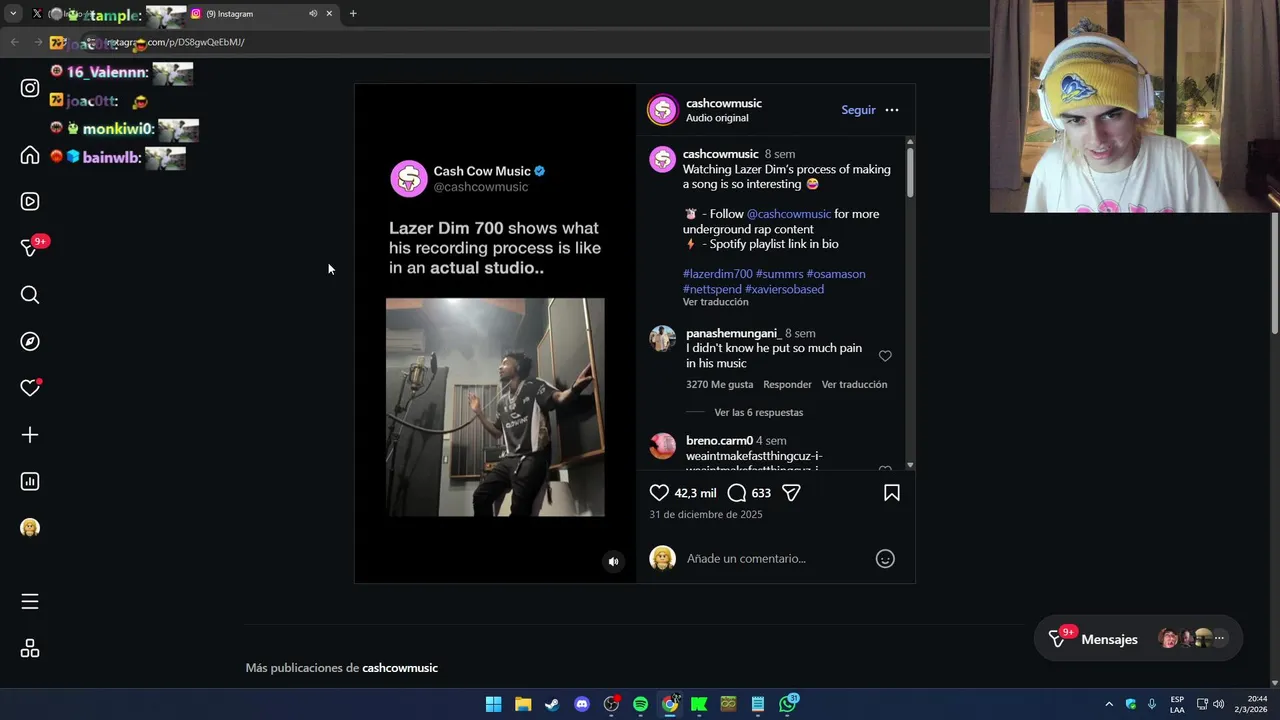The image size is (1280, 720).
Task: Open a new browser tab with plus
Action: pyautogui.click(x=353, y=14)
